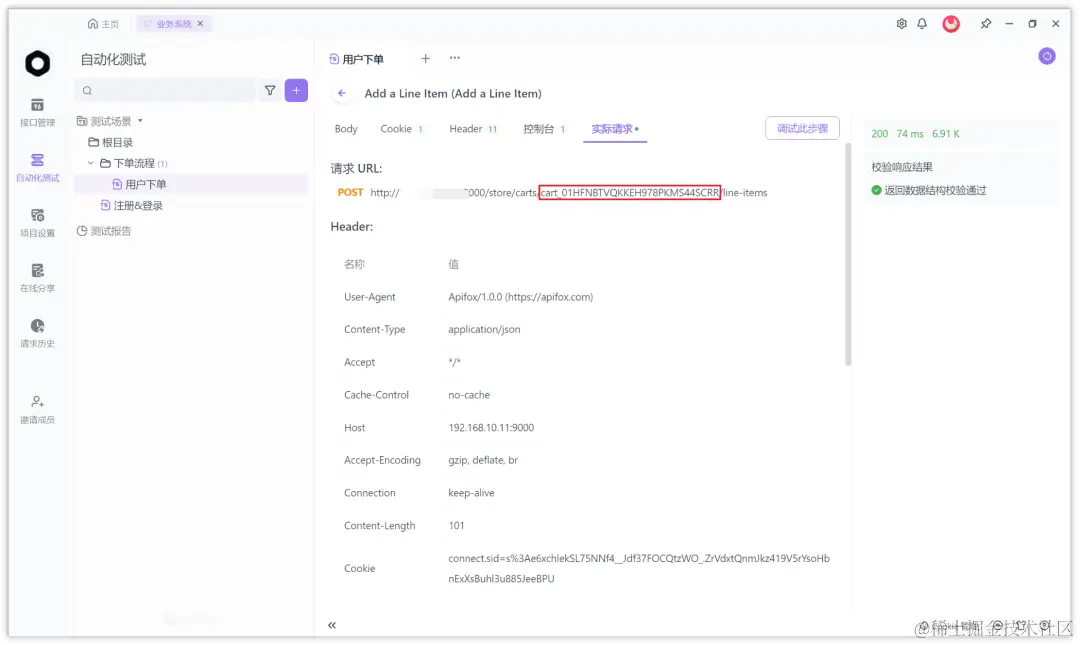This screenshot has height=645, width=1080.
Task: Switch to the 实际请求 tab
Action: tap(614, 129)
